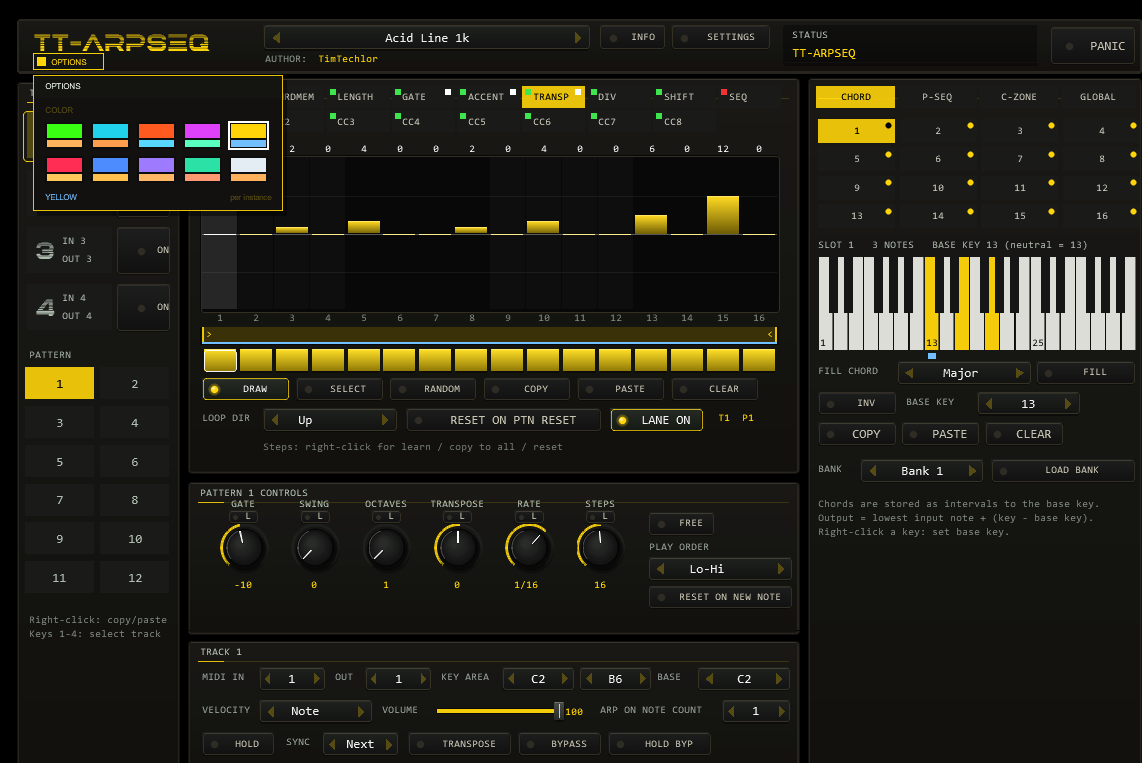Viewport: 1142px width, 763px height.
Task: Click chord PASTE button
Action: tap(941, 434)
